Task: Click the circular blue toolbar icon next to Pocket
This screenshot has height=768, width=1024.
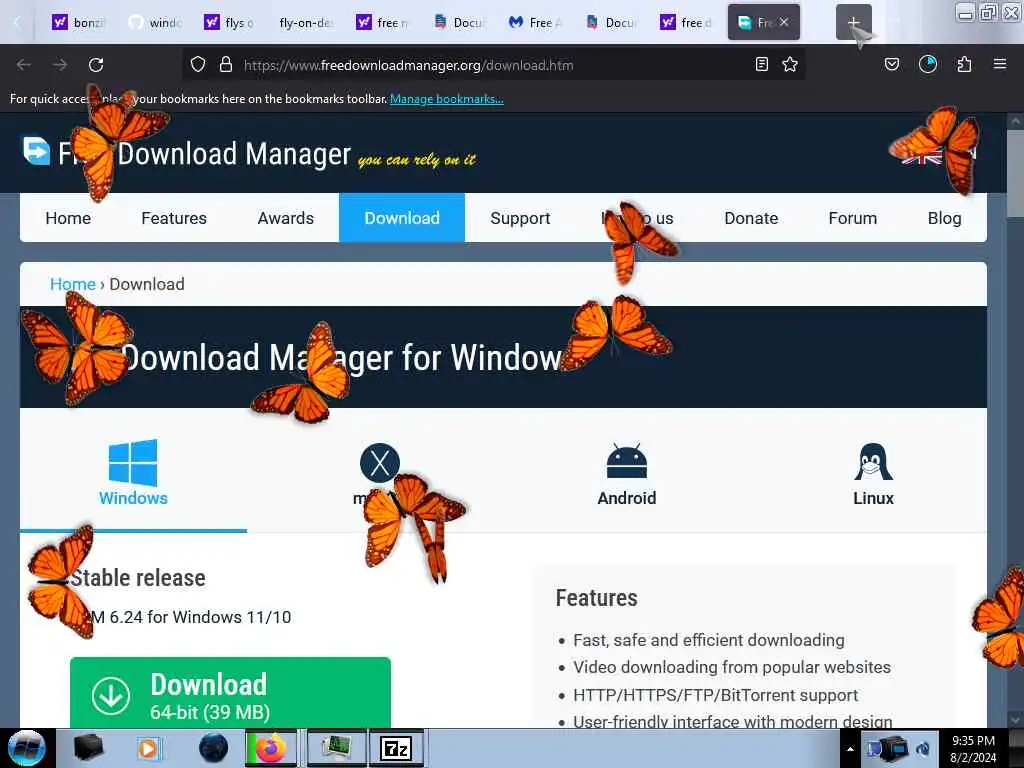Action: pos(927,64)
